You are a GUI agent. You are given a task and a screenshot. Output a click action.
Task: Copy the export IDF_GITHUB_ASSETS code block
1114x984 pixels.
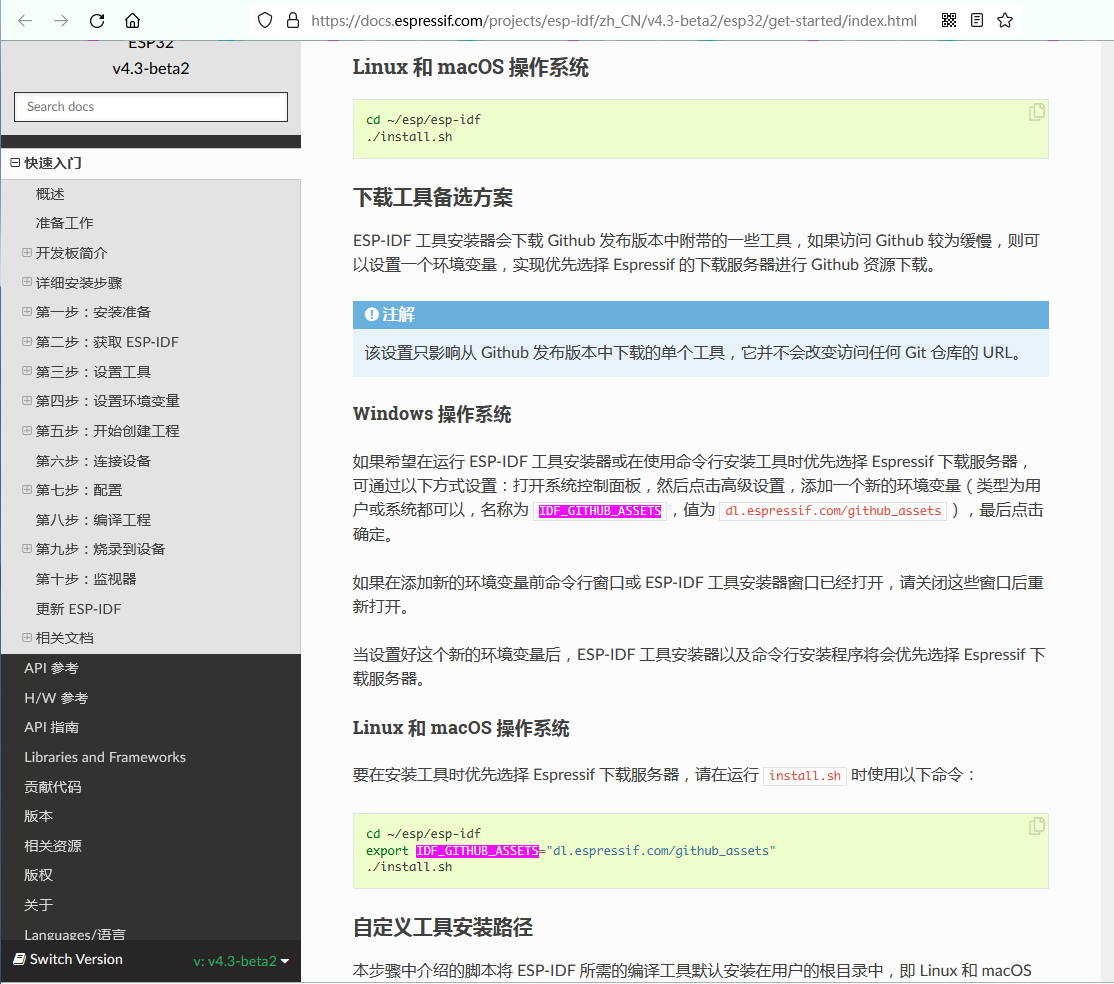click(1037, 826)
